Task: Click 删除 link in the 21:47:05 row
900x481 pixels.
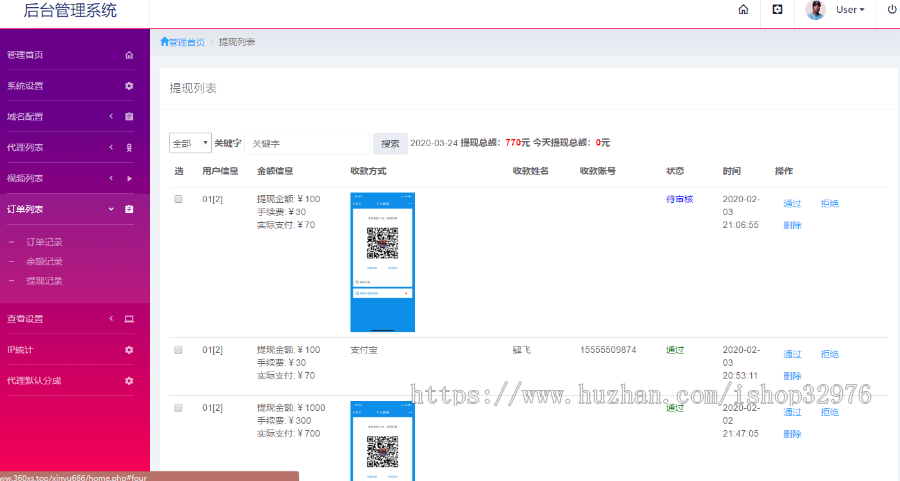Action: (x=792, y=435)
